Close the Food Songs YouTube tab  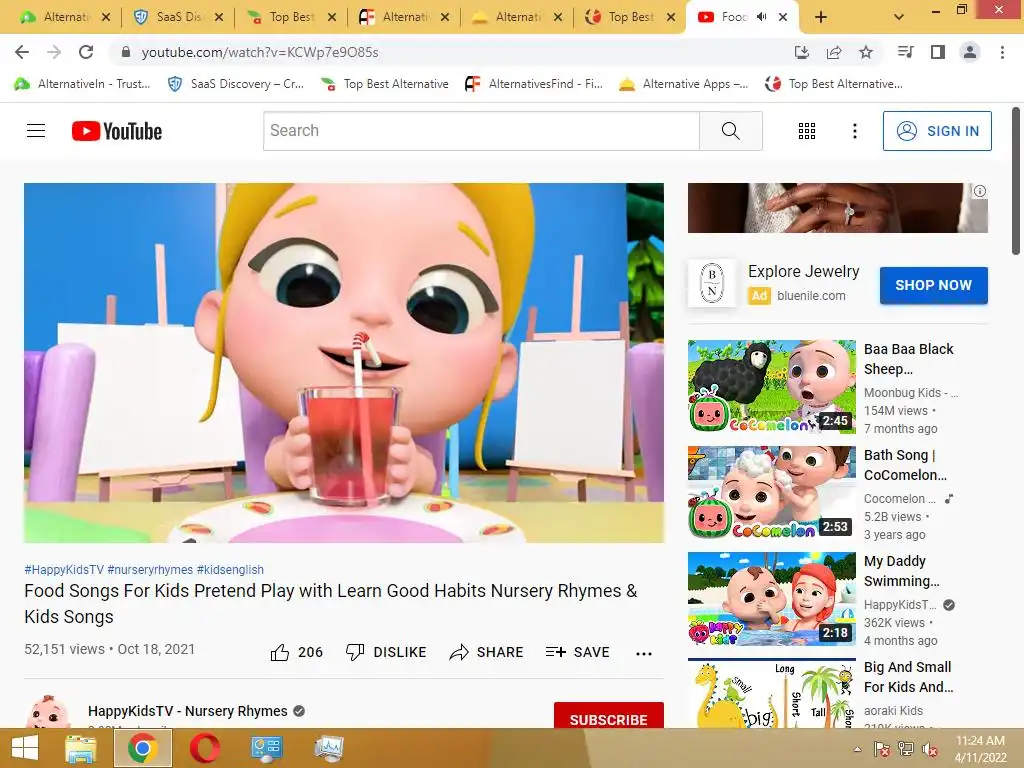tap(783, 18)
